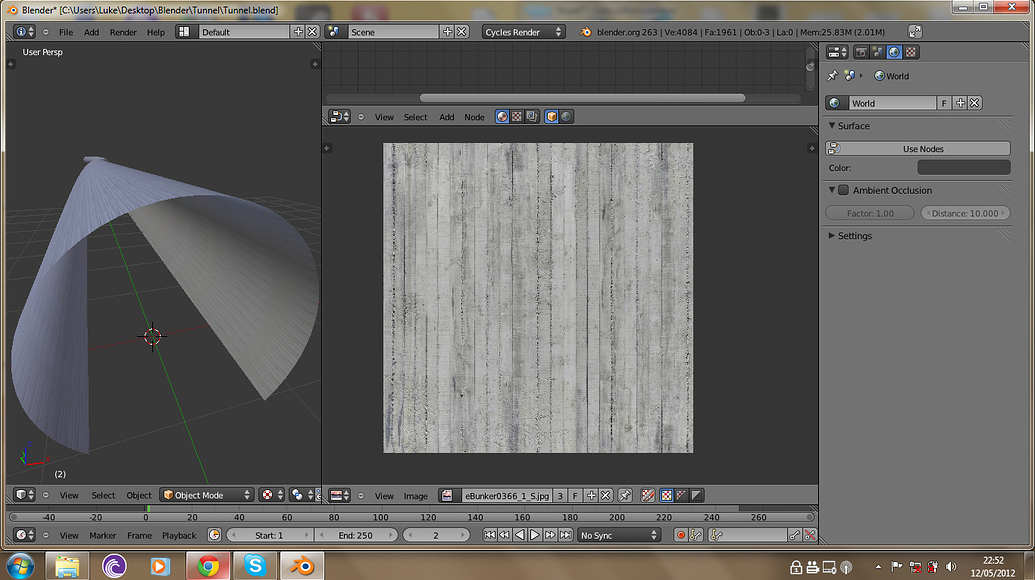Click the pin icon in Properties breadcrumb
The height and width of the screenshot is (580, 1035).
[832, 75]
